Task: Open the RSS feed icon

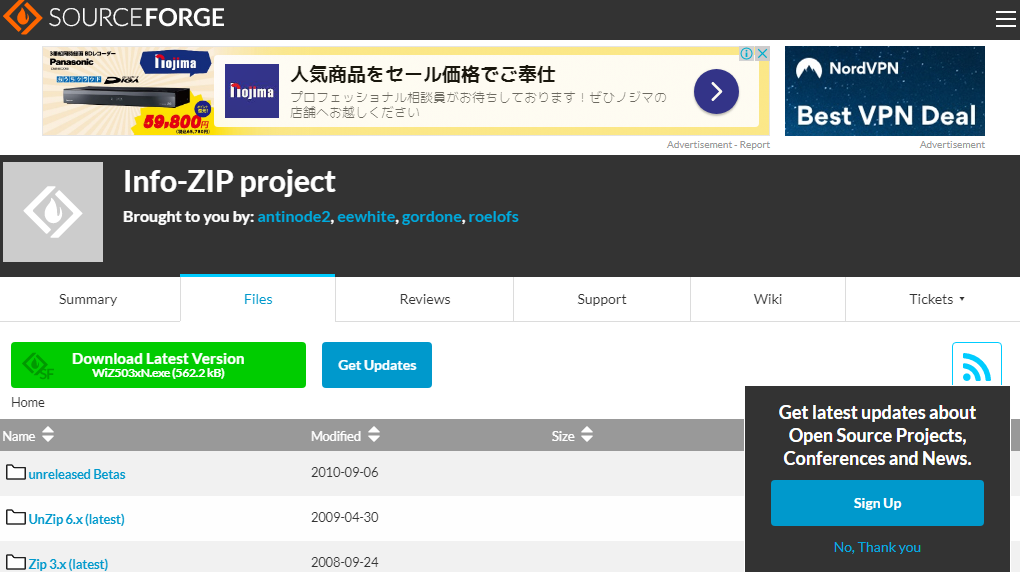Action: coord(976,365)
